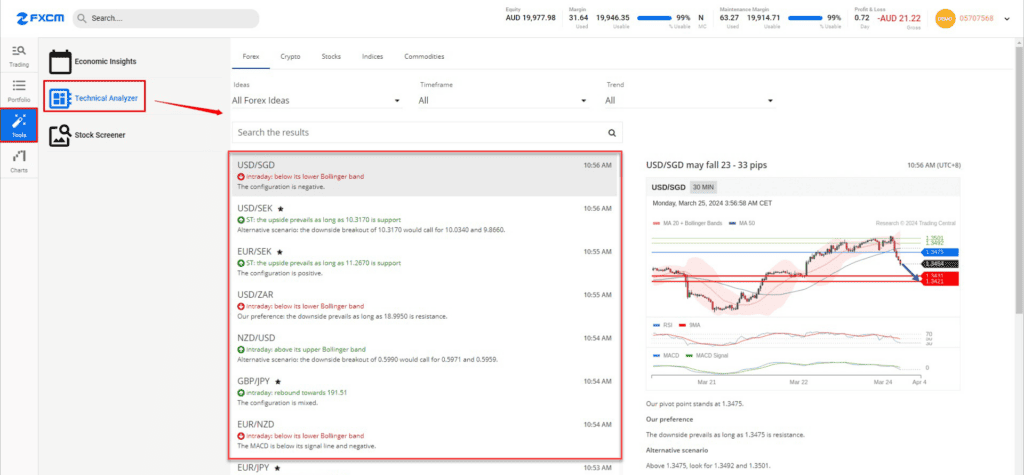
Task: Select Technical Analyzer in the tools list
Action: [97, 98]
